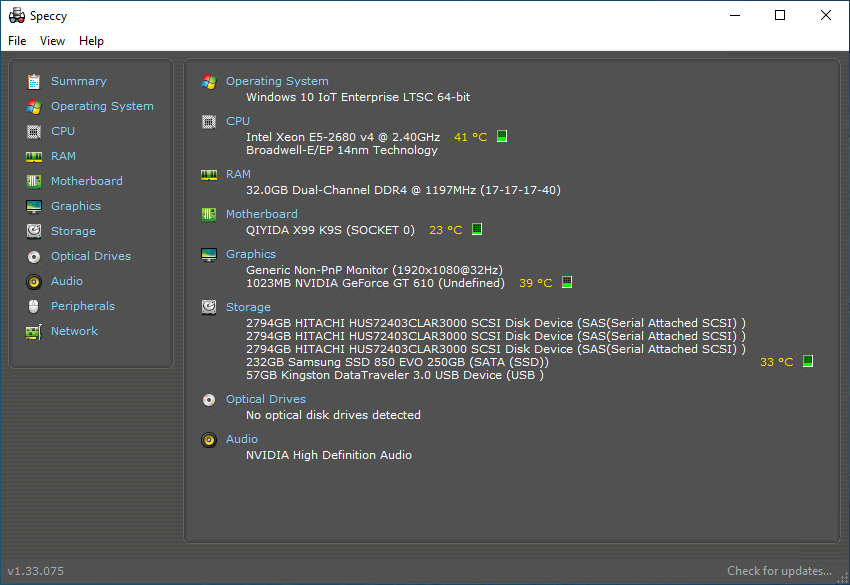Click the Operating System heading link
The image size is (850, 585).
point(277,81)
